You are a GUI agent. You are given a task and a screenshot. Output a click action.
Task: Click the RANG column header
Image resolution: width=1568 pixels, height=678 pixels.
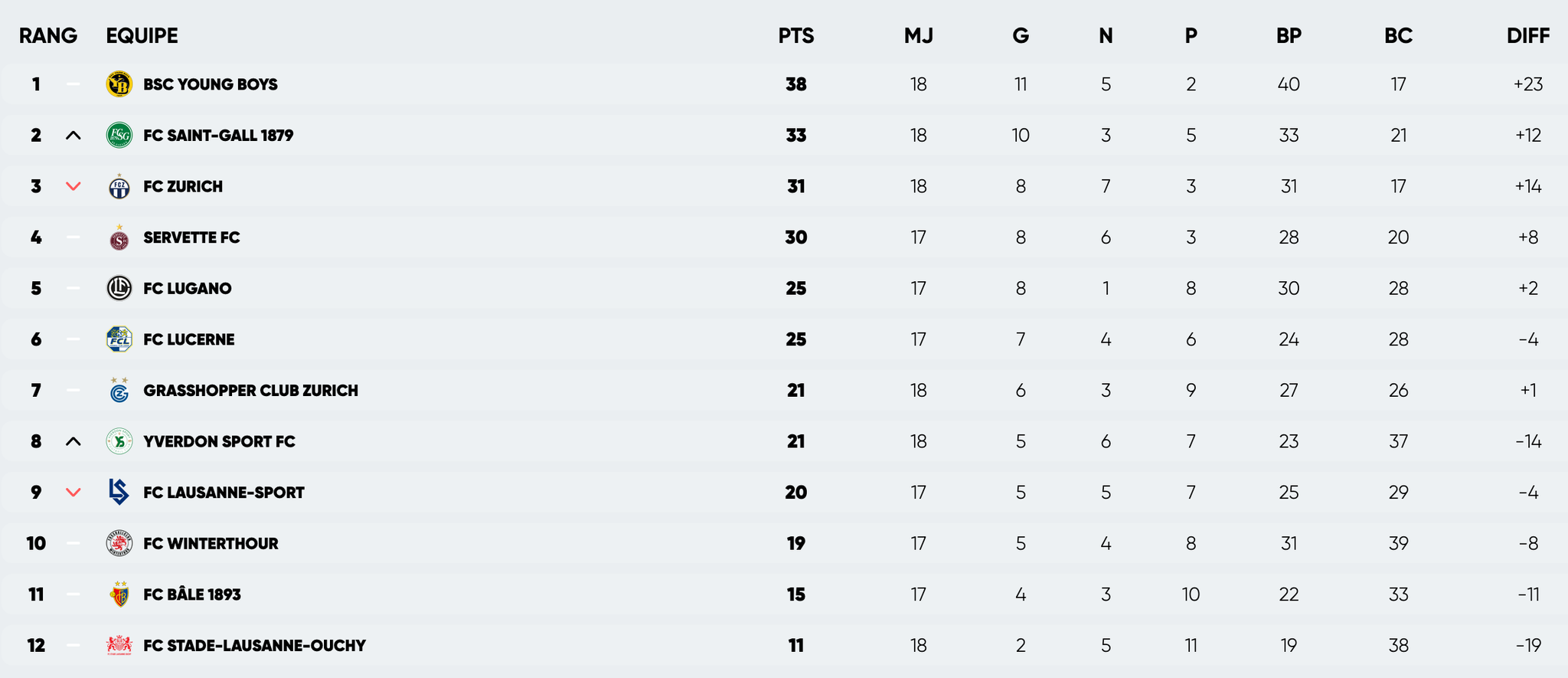click(47, 36)
